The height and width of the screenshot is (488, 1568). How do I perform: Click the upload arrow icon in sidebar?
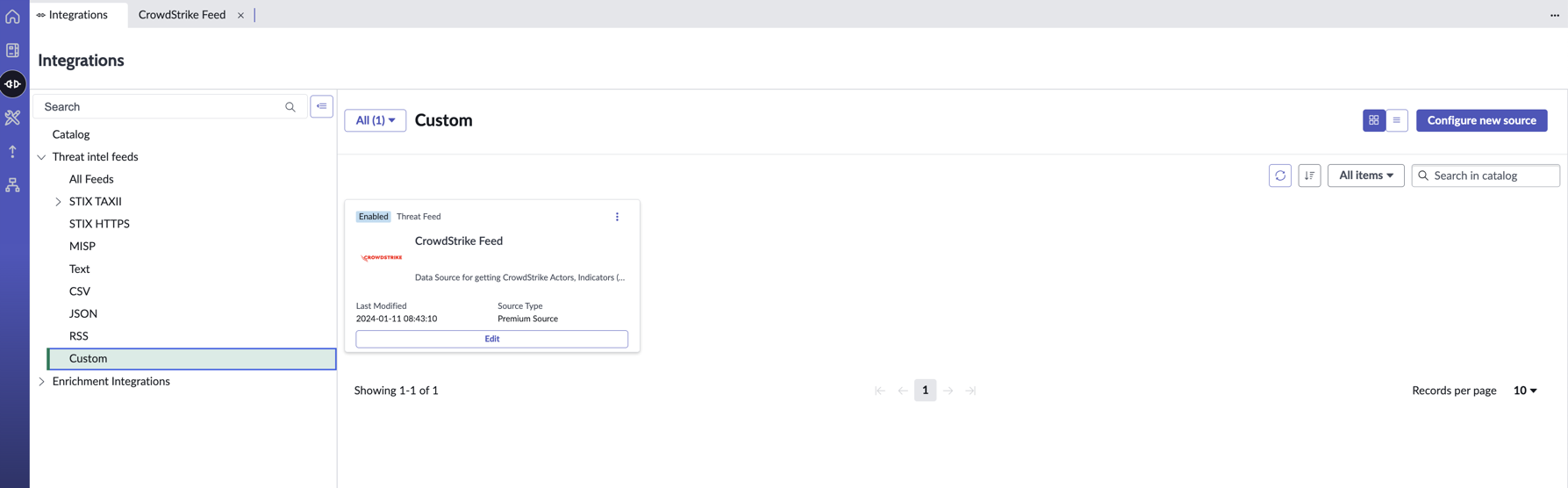tap(12, 151)
